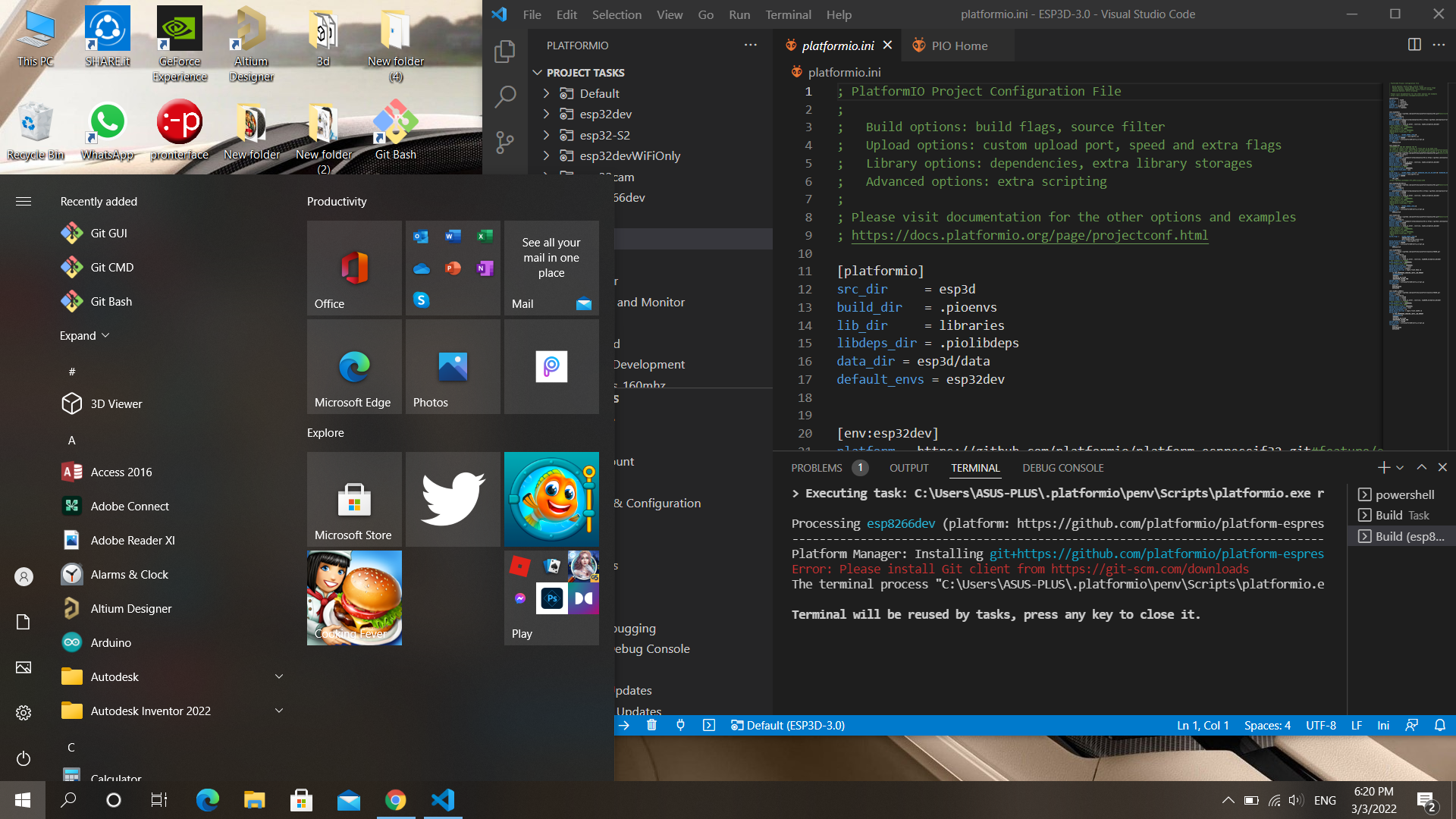Screen dimensions: 1456x819
Task: Open the Selection menu in VS Code
Action: 617,14
